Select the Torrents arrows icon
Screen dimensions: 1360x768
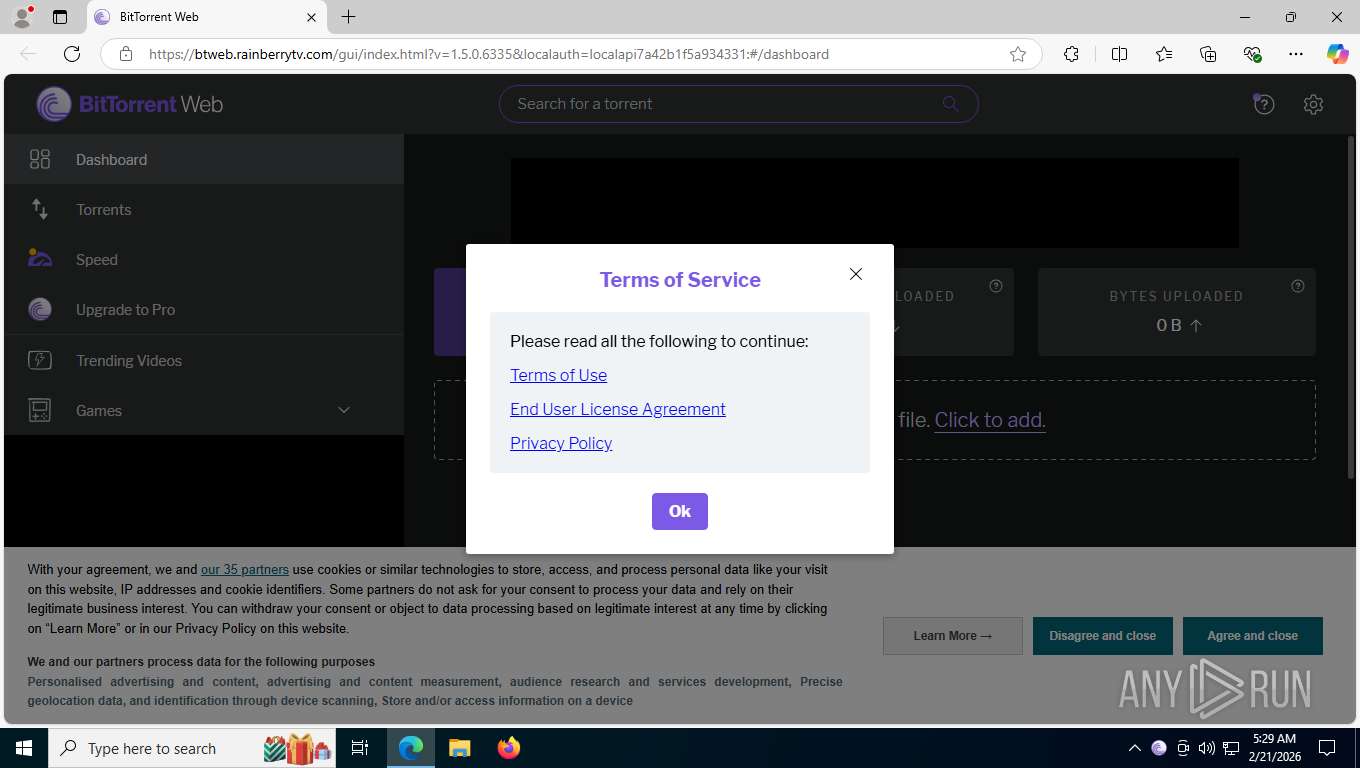coord(40,209)
